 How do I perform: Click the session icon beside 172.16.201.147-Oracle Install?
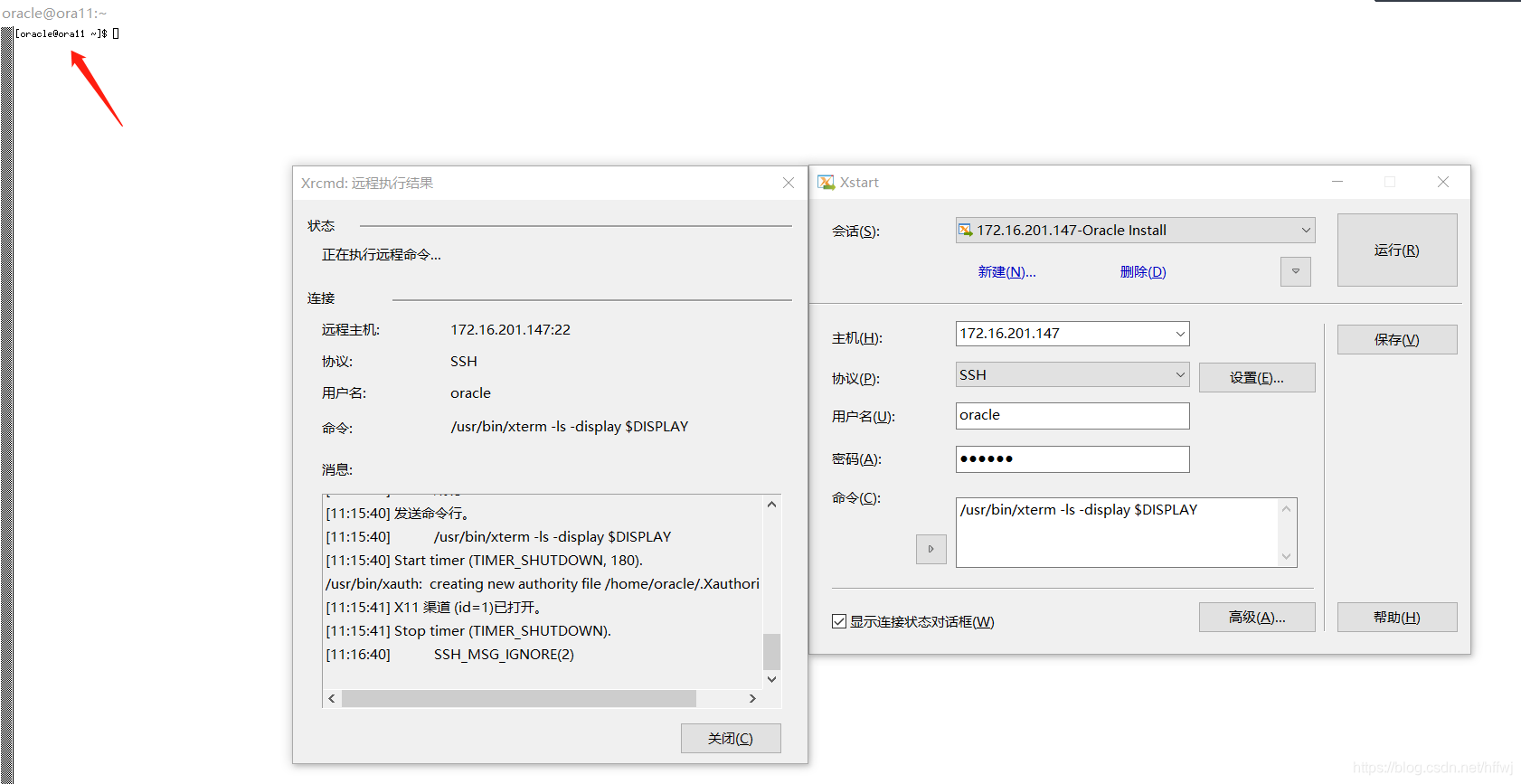[x=965, y=230]
